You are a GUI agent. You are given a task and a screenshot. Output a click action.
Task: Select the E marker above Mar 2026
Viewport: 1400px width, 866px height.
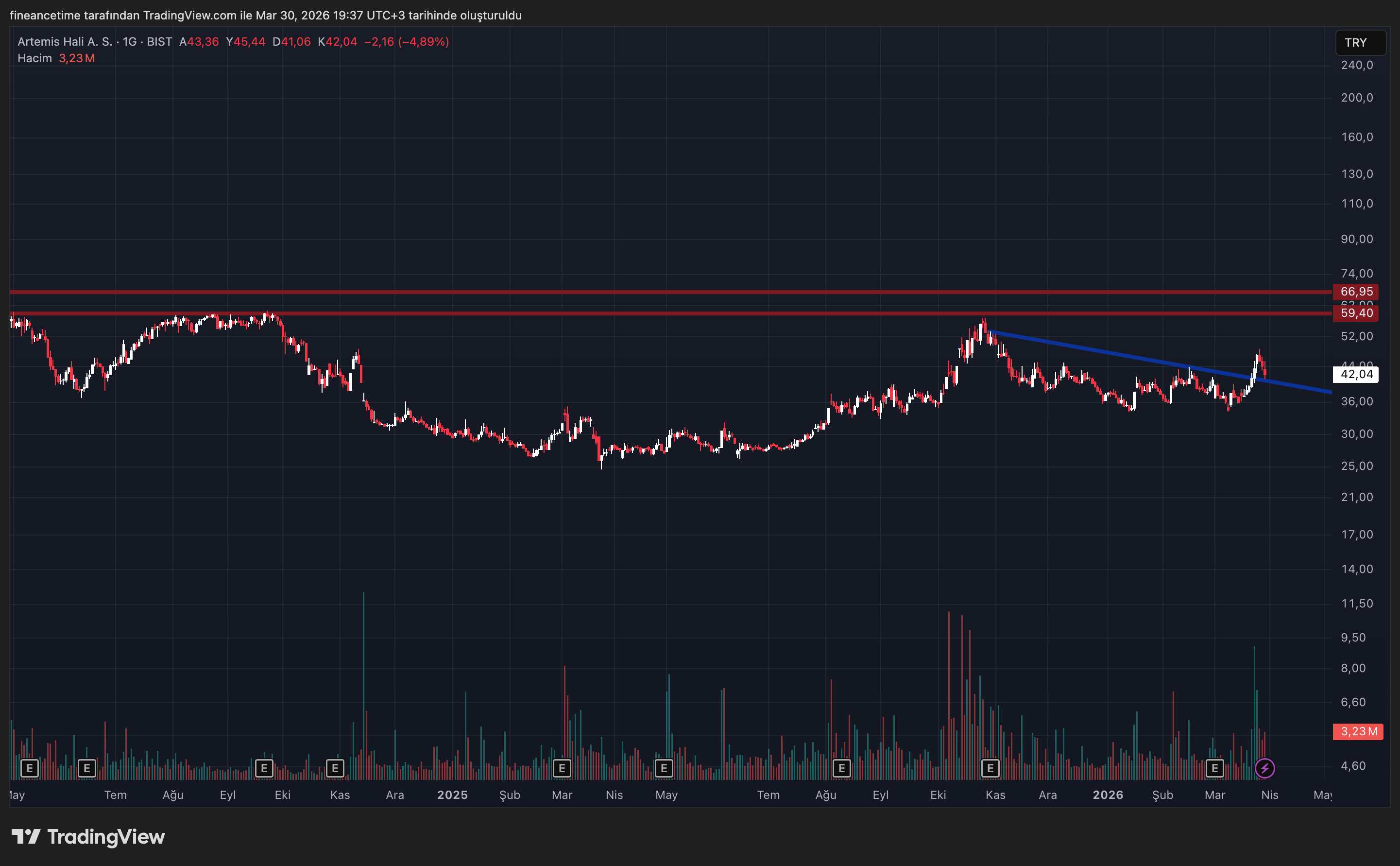click(1214, 768)
